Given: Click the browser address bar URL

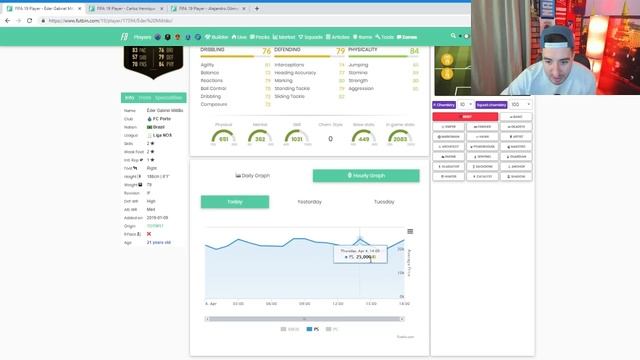Looking at the screenshot, I should (x=110, y=20).
